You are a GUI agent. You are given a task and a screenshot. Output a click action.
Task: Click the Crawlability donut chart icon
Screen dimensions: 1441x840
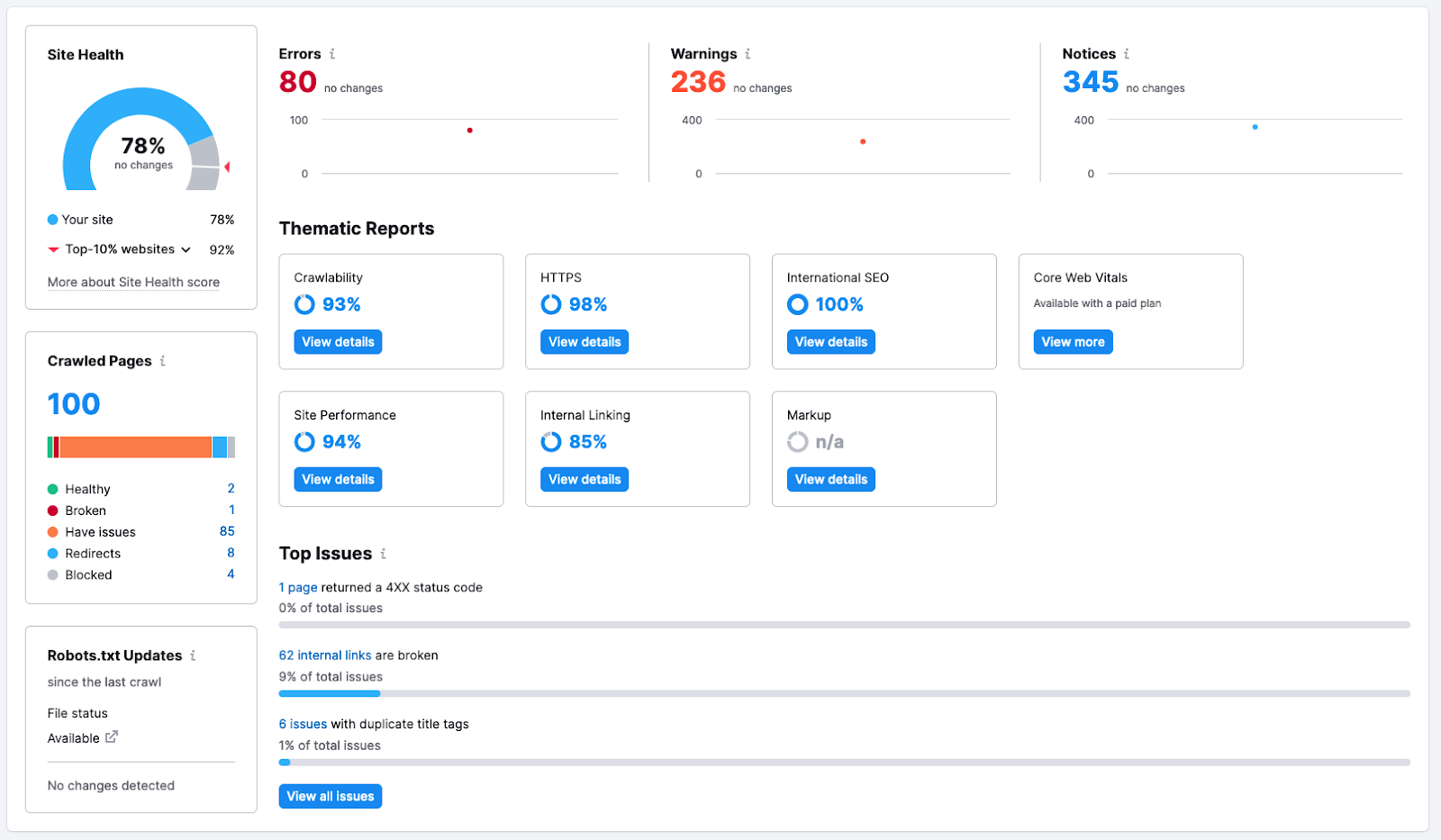304,304
